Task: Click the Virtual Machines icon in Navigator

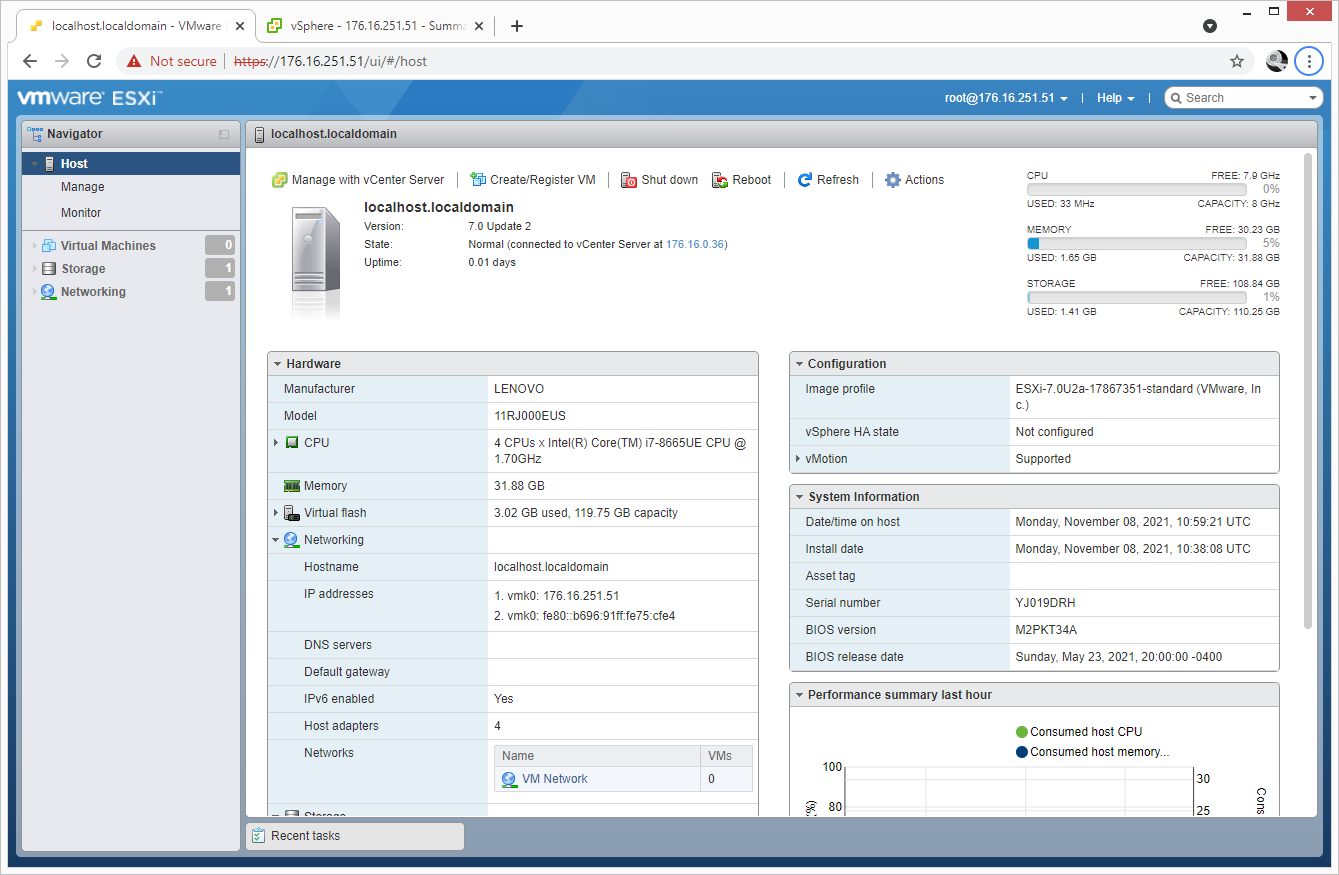Action: (x=49, y=246)
